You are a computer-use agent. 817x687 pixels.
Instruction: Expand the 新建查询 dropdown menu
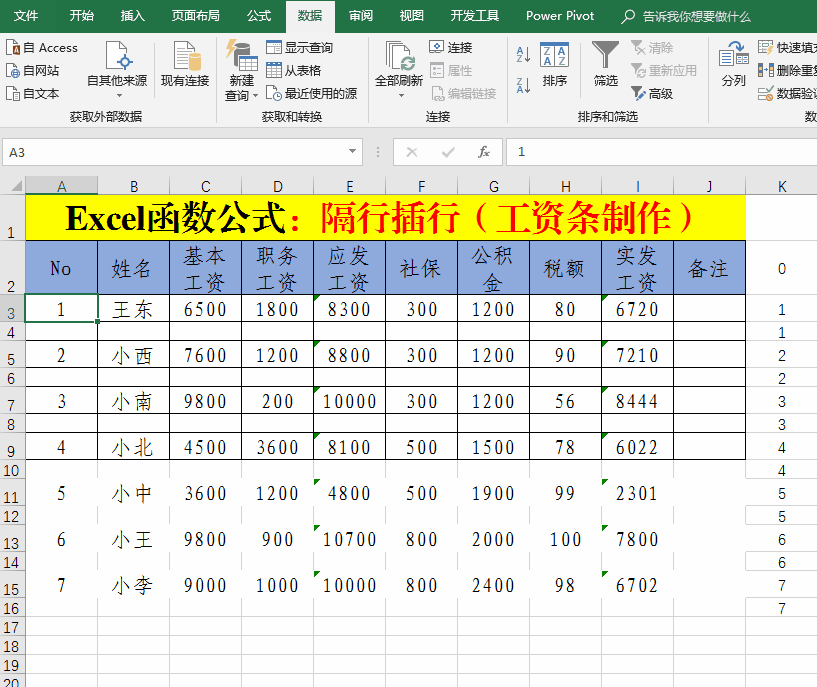coord(254,96)
